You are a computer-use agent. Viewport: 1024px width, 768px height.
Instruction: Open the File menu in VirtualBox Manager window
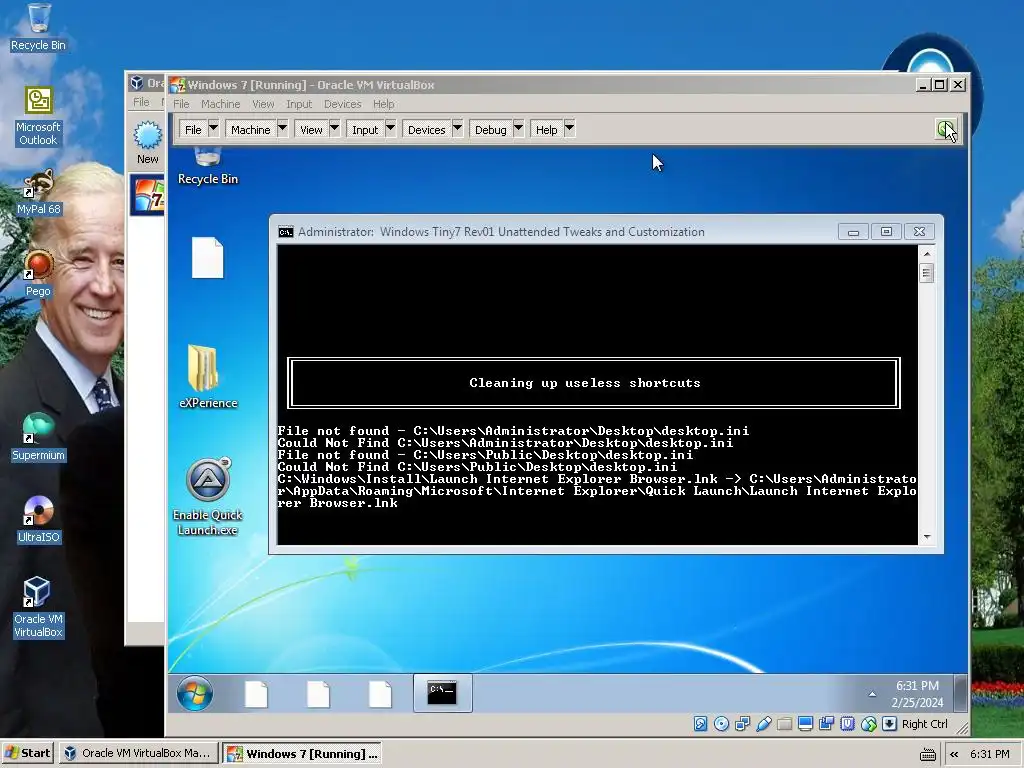pos(141,102)
